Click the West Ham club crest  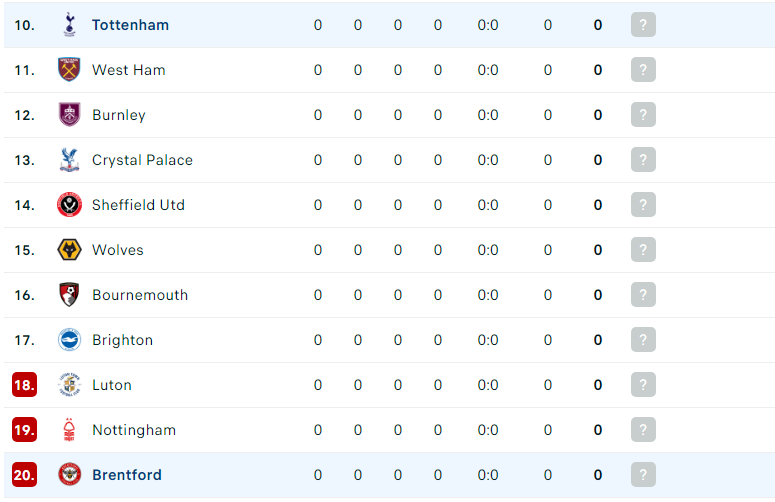point(69,70)
